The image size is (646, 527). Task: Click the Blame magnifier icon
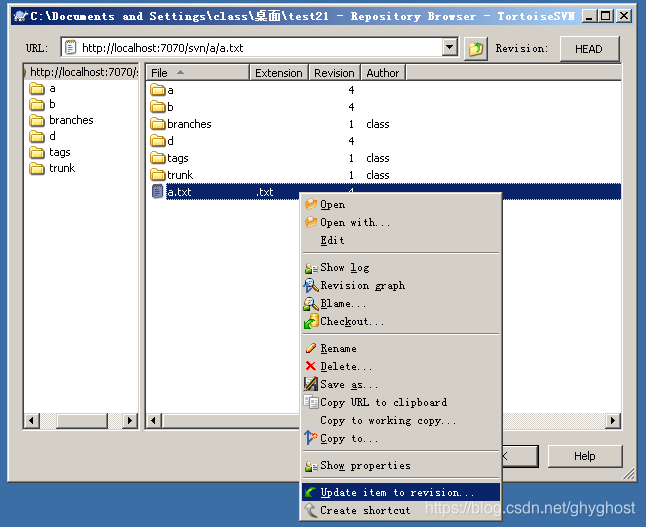point(311,304)
